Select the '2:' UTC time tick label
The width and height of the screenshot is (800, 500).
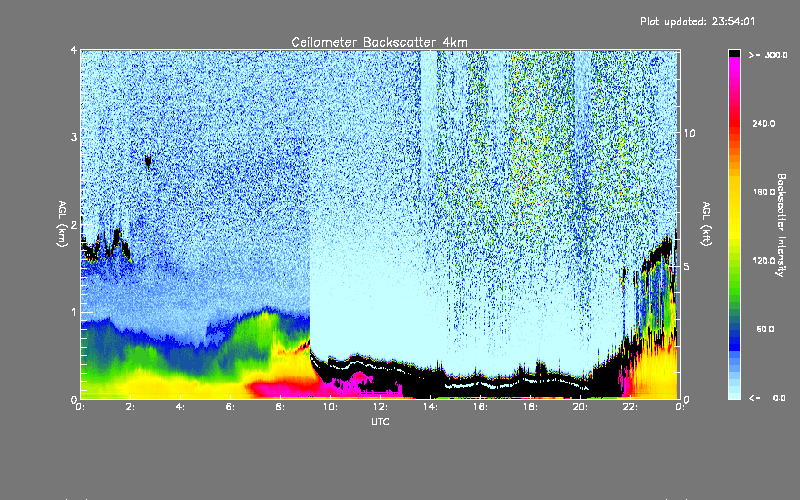point(130,407)
